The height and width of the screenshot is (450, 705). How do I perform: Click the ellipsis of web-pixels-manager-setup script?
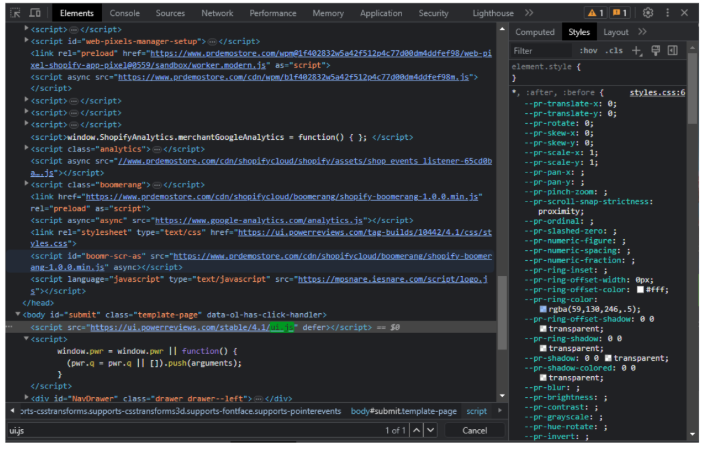coord(212,42)
